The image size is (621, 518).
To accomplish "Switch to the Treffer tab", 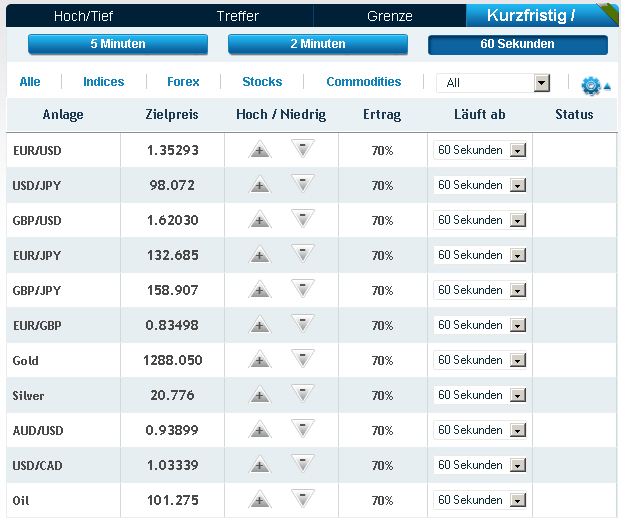I will pyautogui.click(x=237, y=16).
